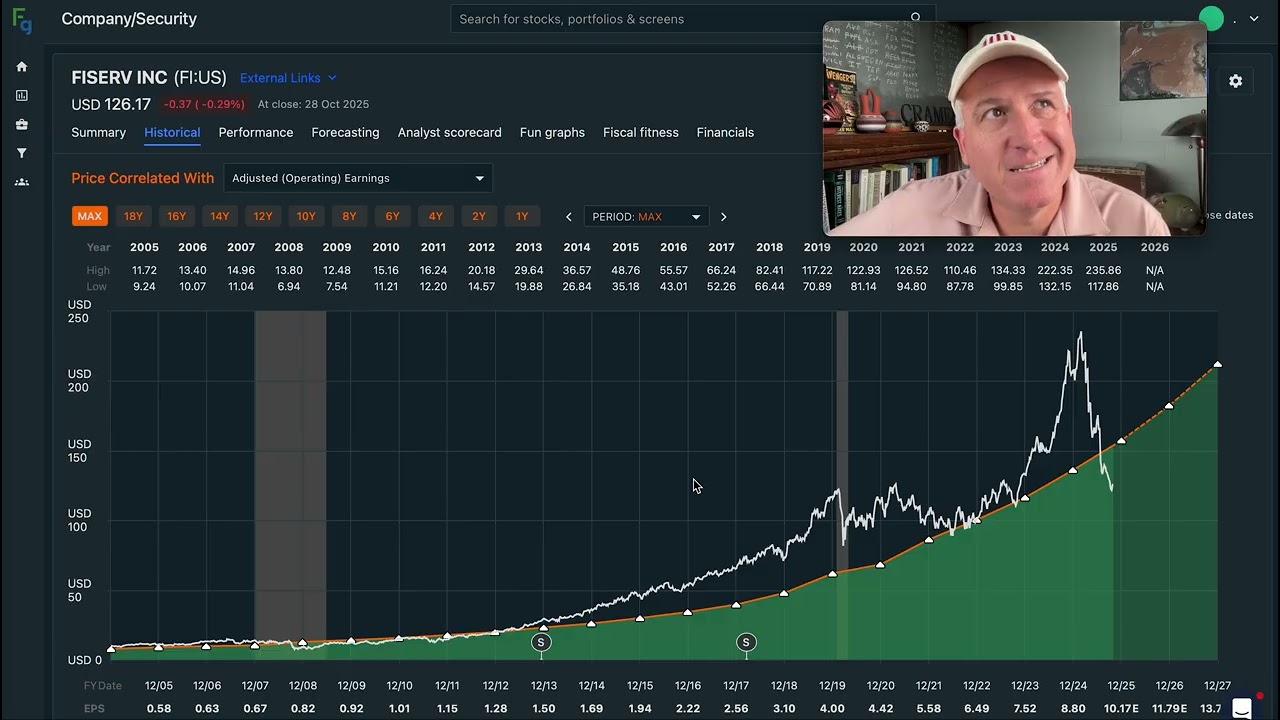Image resolution: width=1280 pixels, height=720 pixels.
Task: Select the 2Y time range button
Action: click(x=479, y=216)
